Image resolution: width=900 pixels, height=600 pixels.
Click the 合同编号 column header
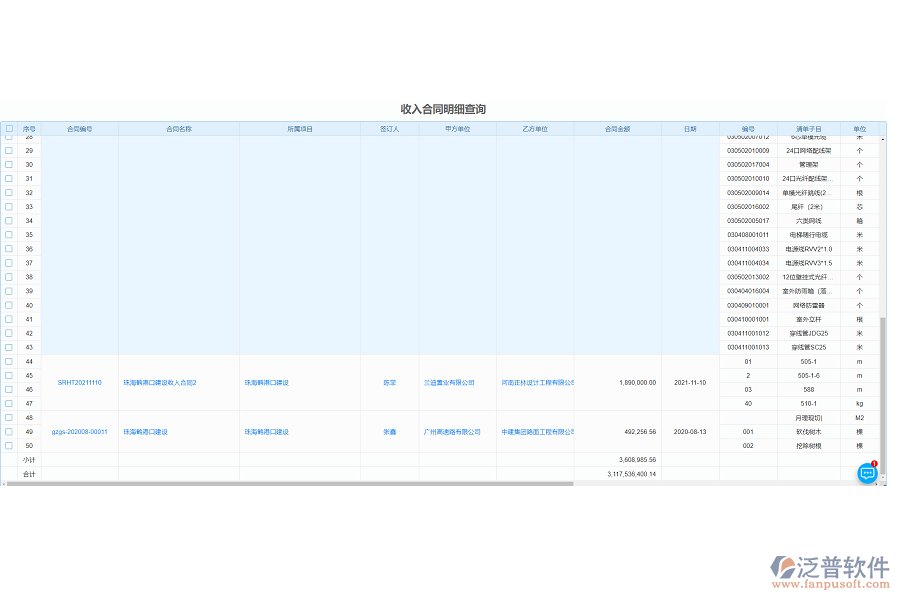click(x=80, y=129)
